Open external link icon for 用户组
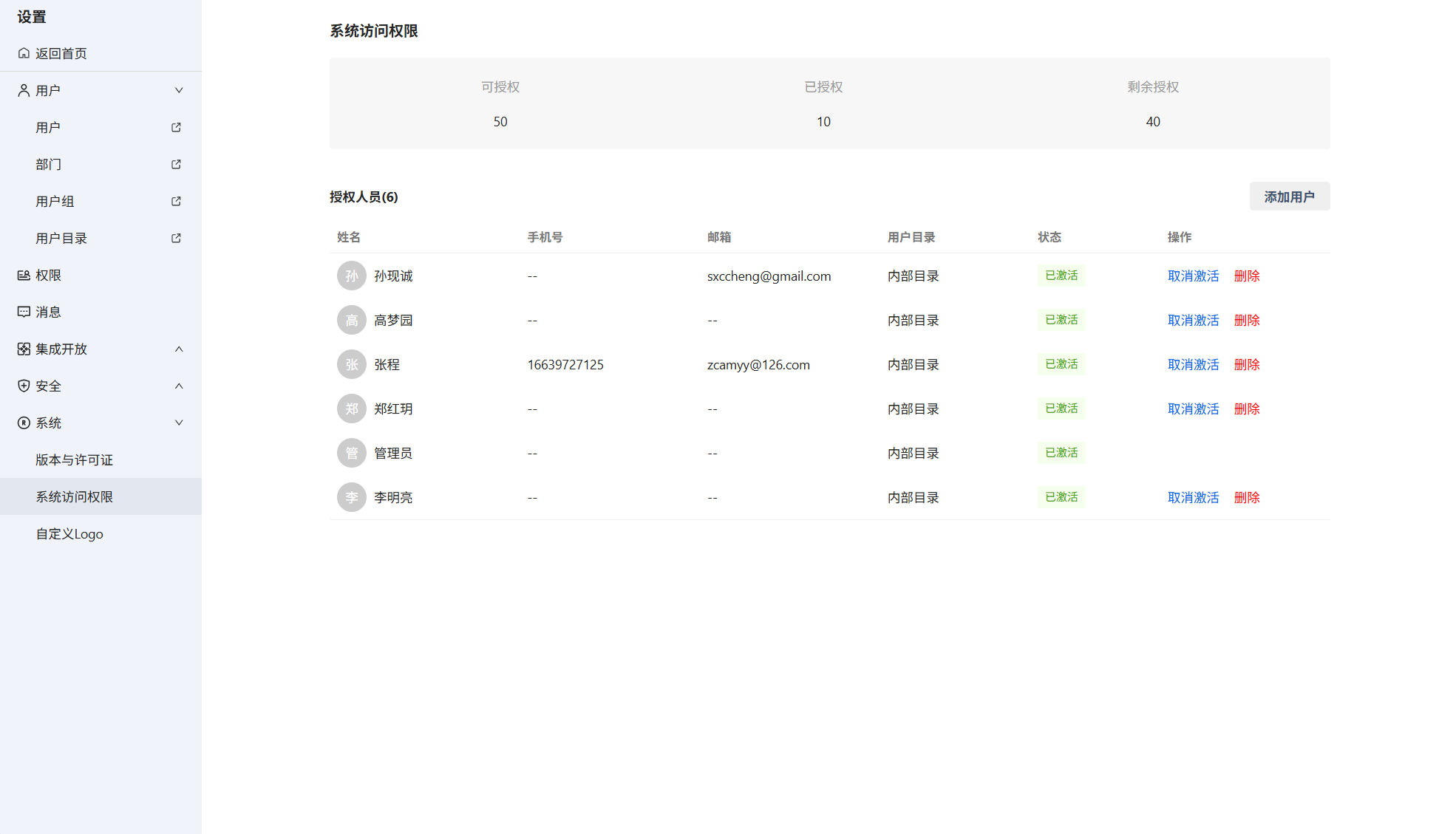Viewport: 1456px width, 834px height. click(176, 201)
